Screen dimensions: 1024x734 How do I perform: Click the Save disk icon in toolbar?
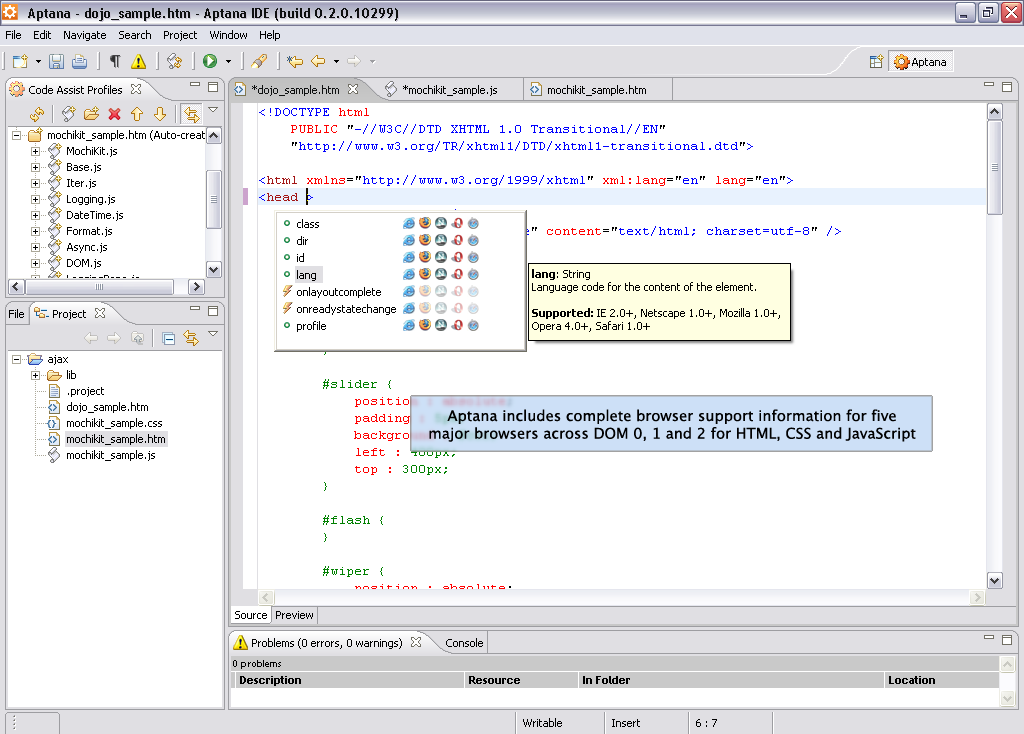click(57, 62)
